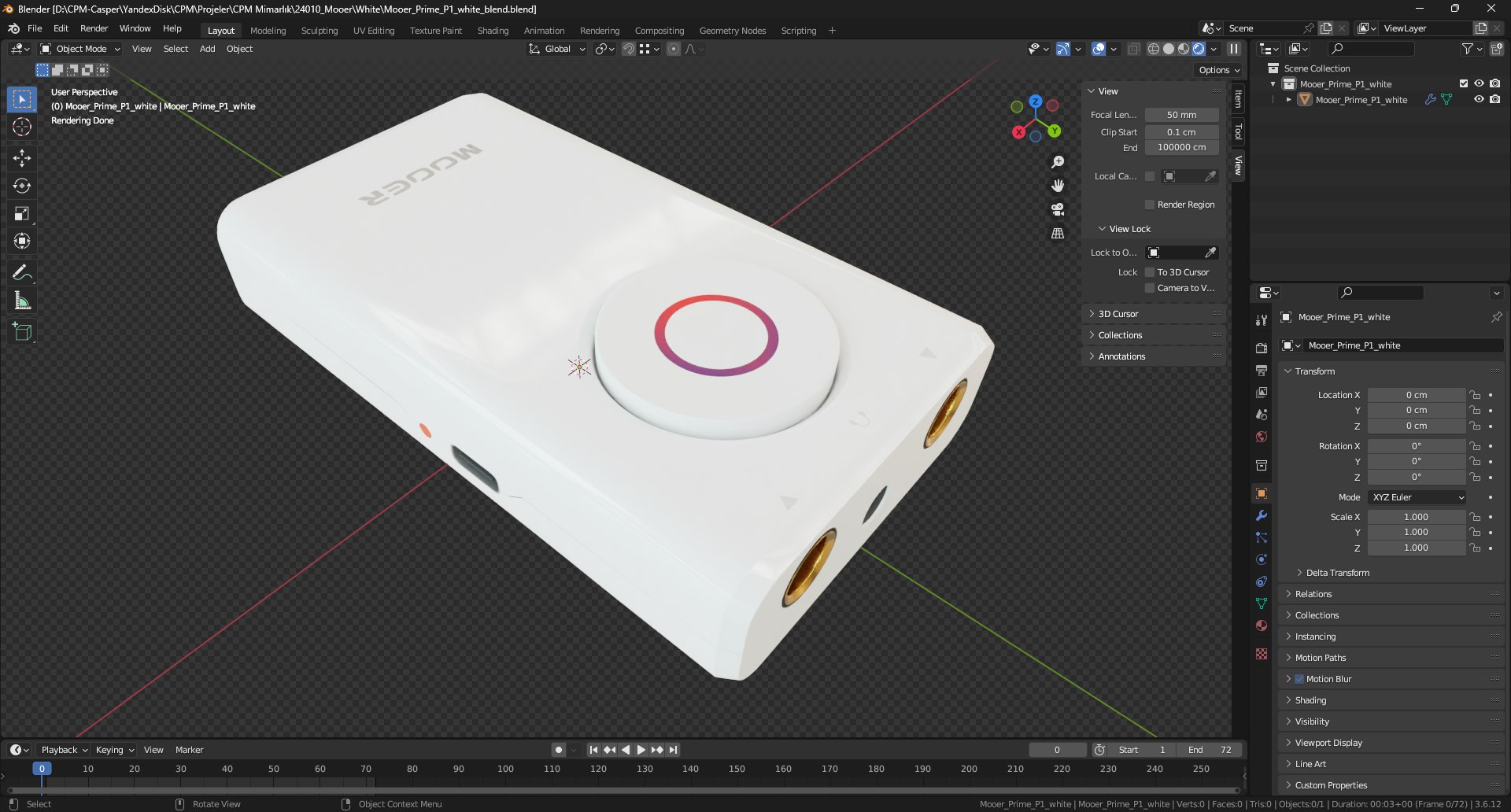1511x812 pixels.
Task: Open the Global transform orientation dropdown
Action: point(557,49)
